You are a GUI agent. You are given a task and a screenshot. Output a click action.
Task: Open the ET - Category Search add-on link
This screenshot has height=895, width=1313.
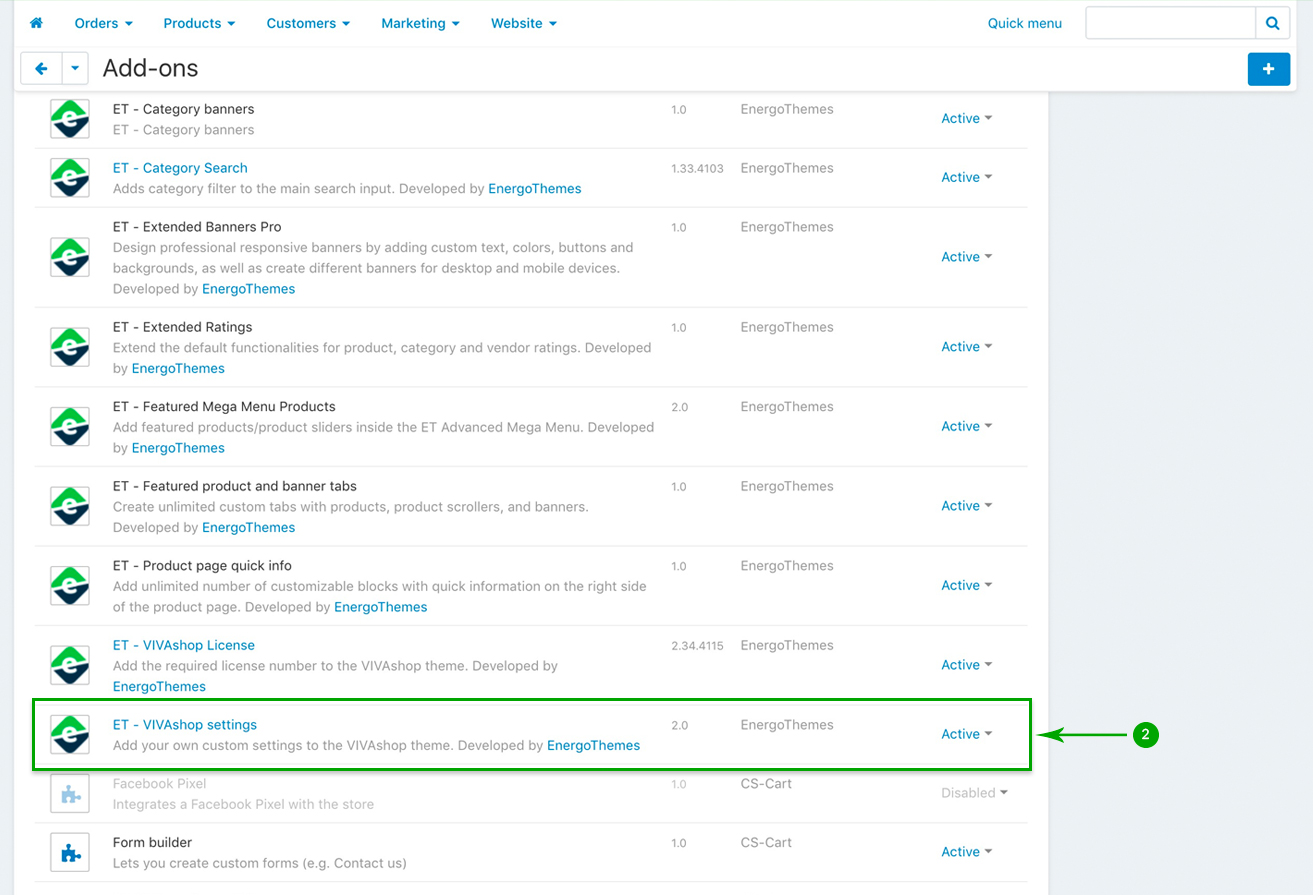[x=180, y=168]
